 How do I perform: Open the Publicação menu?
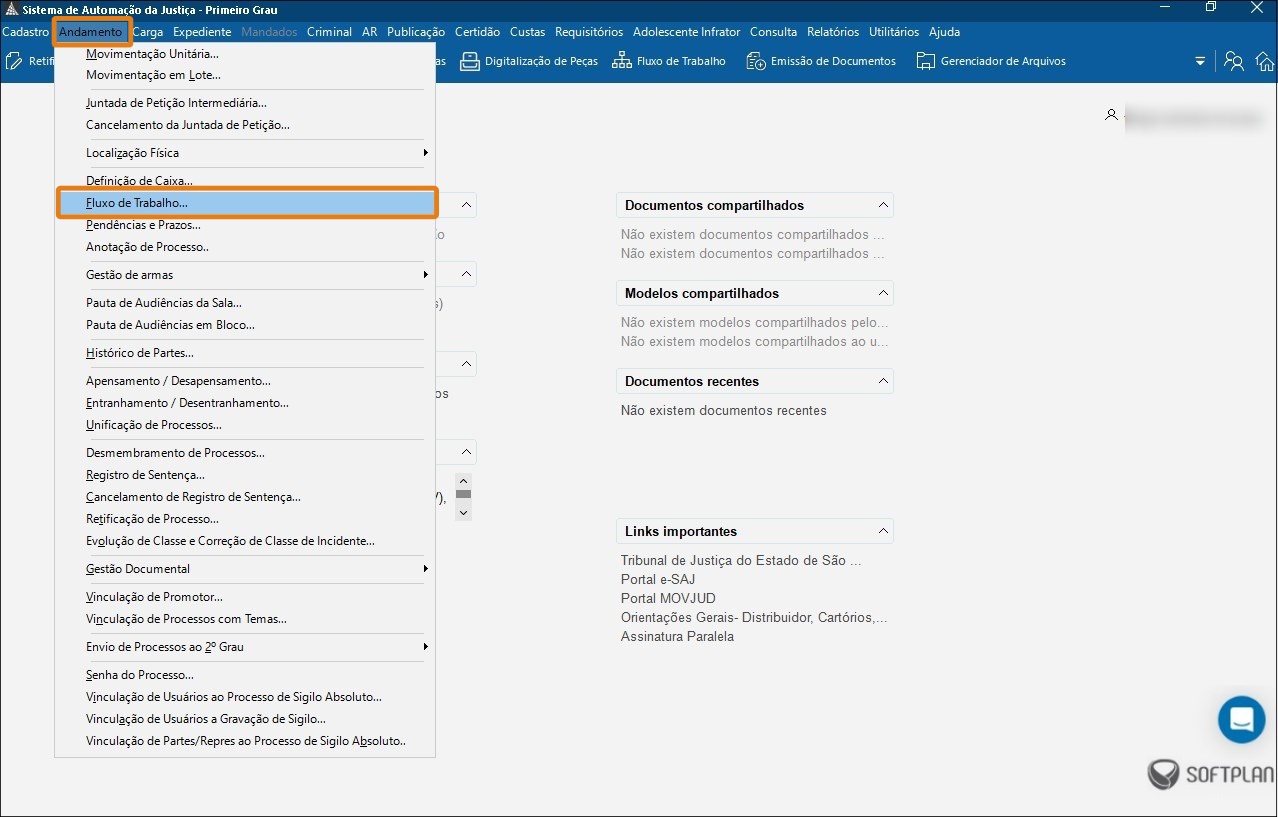click(416, 32)
